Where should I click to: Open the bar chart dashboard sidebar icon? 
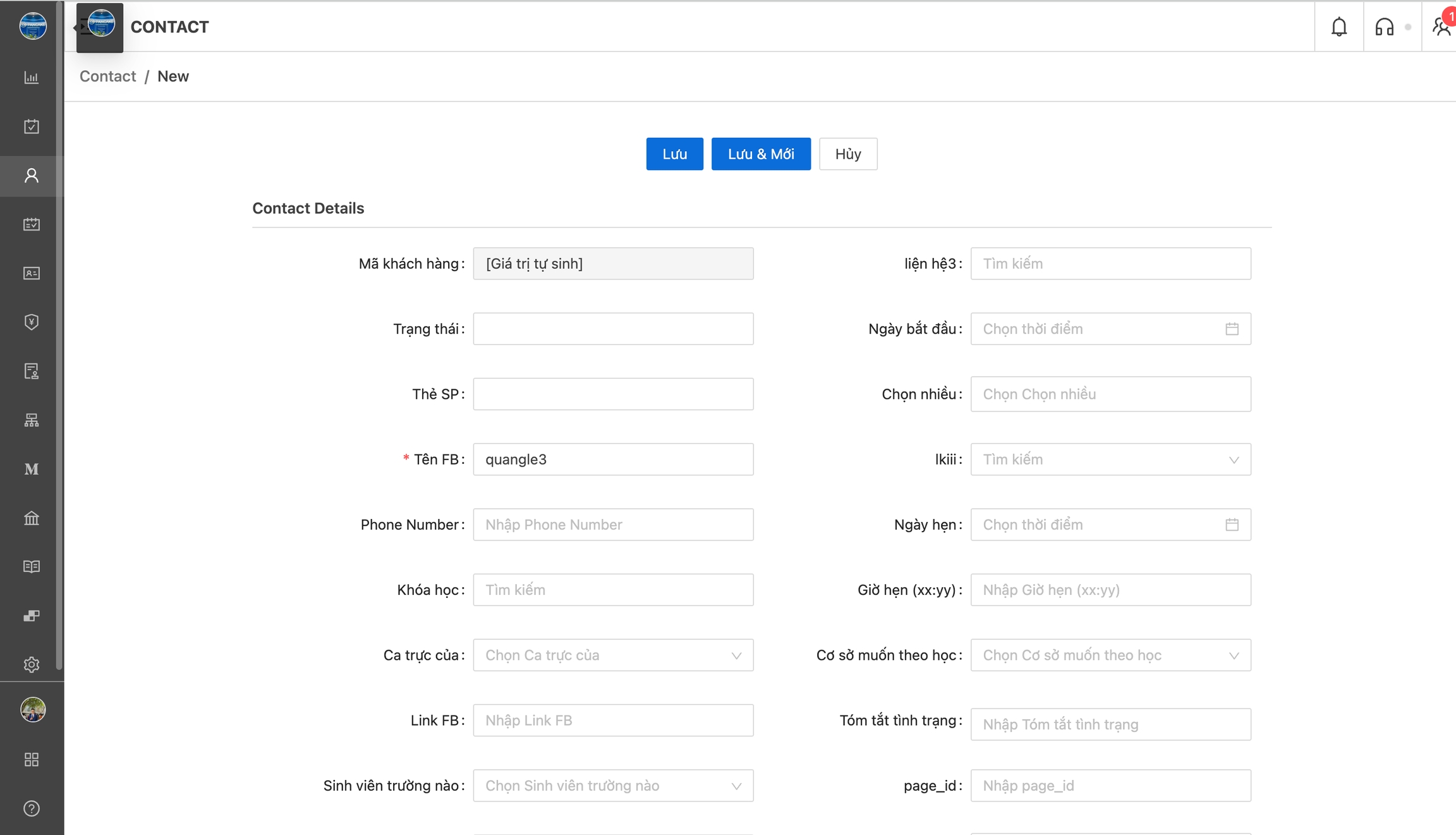[x=32, y=78]
